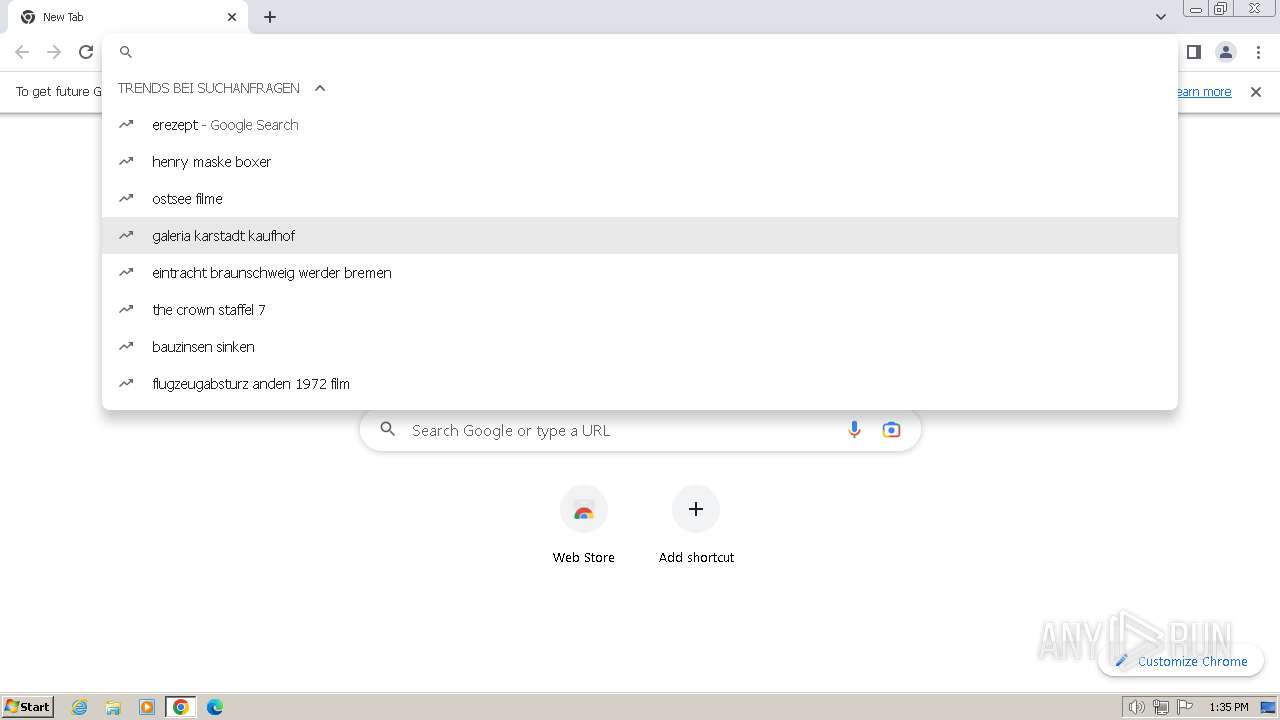Open the Windows Start button

[28, 706]
